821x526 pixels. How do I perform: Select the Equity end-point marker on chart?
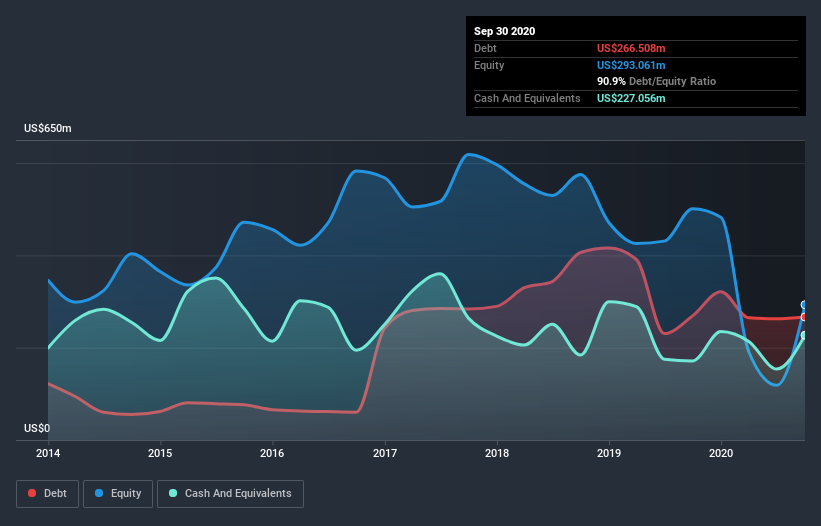click(x=804, y=305)
